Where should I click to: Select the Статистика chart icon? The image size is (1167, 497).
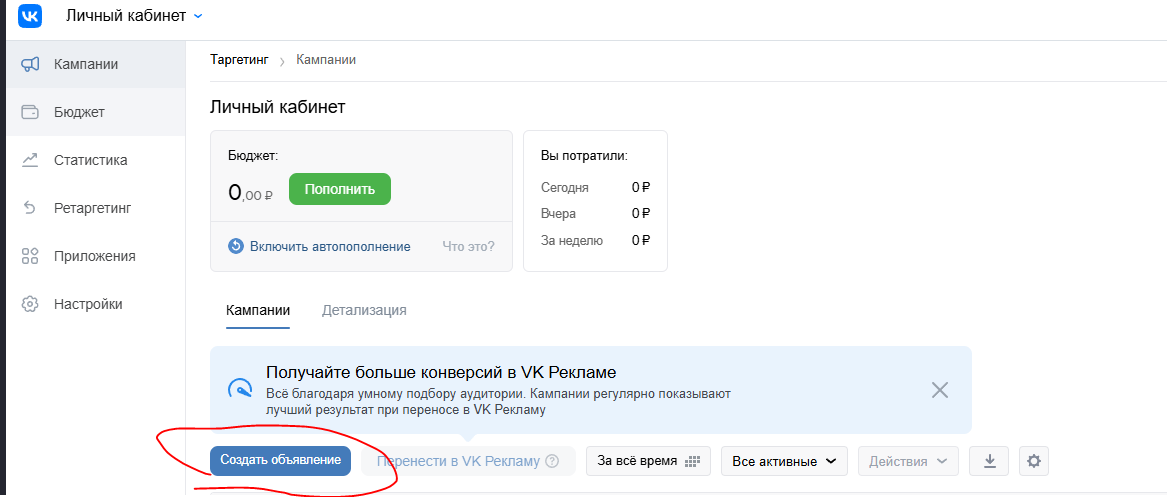pyautogui.click(x=30, y=160)
